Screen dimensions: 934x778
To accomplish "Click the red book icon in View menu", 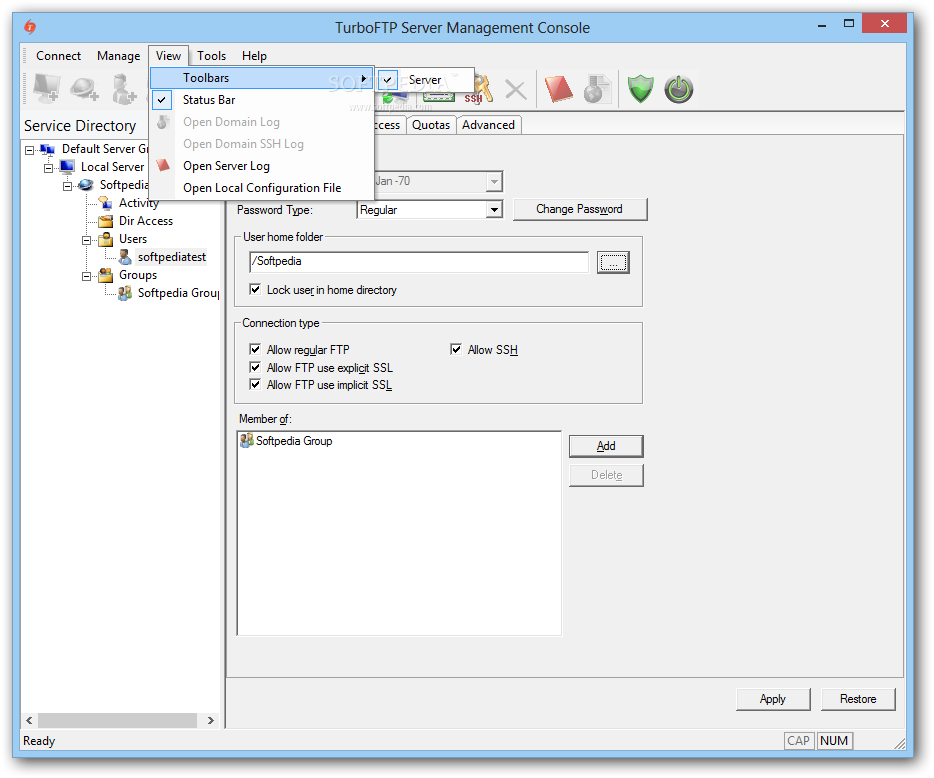I will pyautogui.click(x=163, y=166).
